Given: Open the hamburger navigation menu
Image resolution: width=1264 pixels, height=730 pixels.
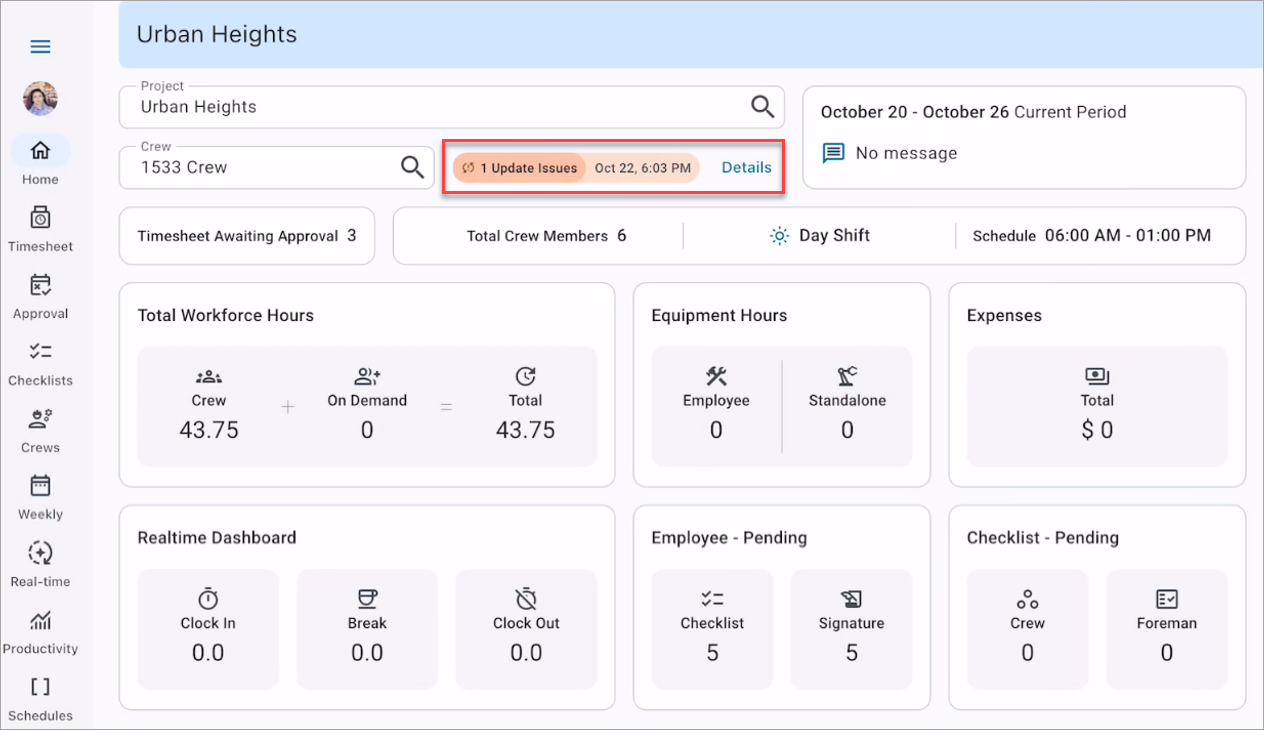Looking at the screenshot, I should [40, 47].
